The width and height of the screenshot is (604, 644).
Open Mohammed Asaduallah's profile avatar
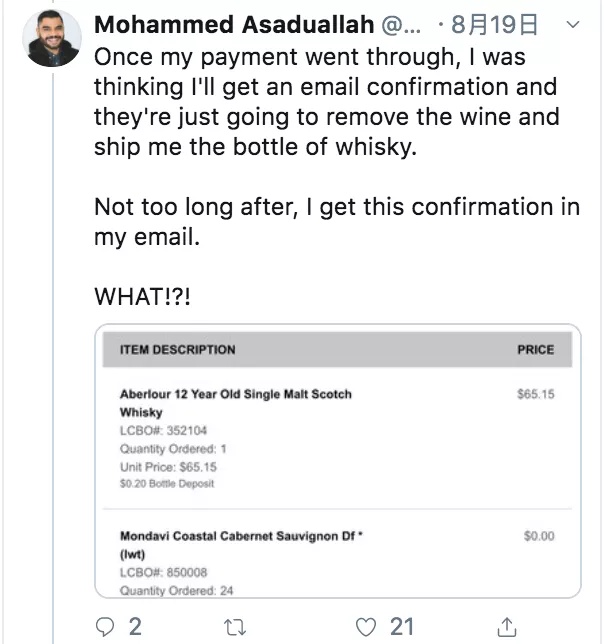(x=52, y=38)
